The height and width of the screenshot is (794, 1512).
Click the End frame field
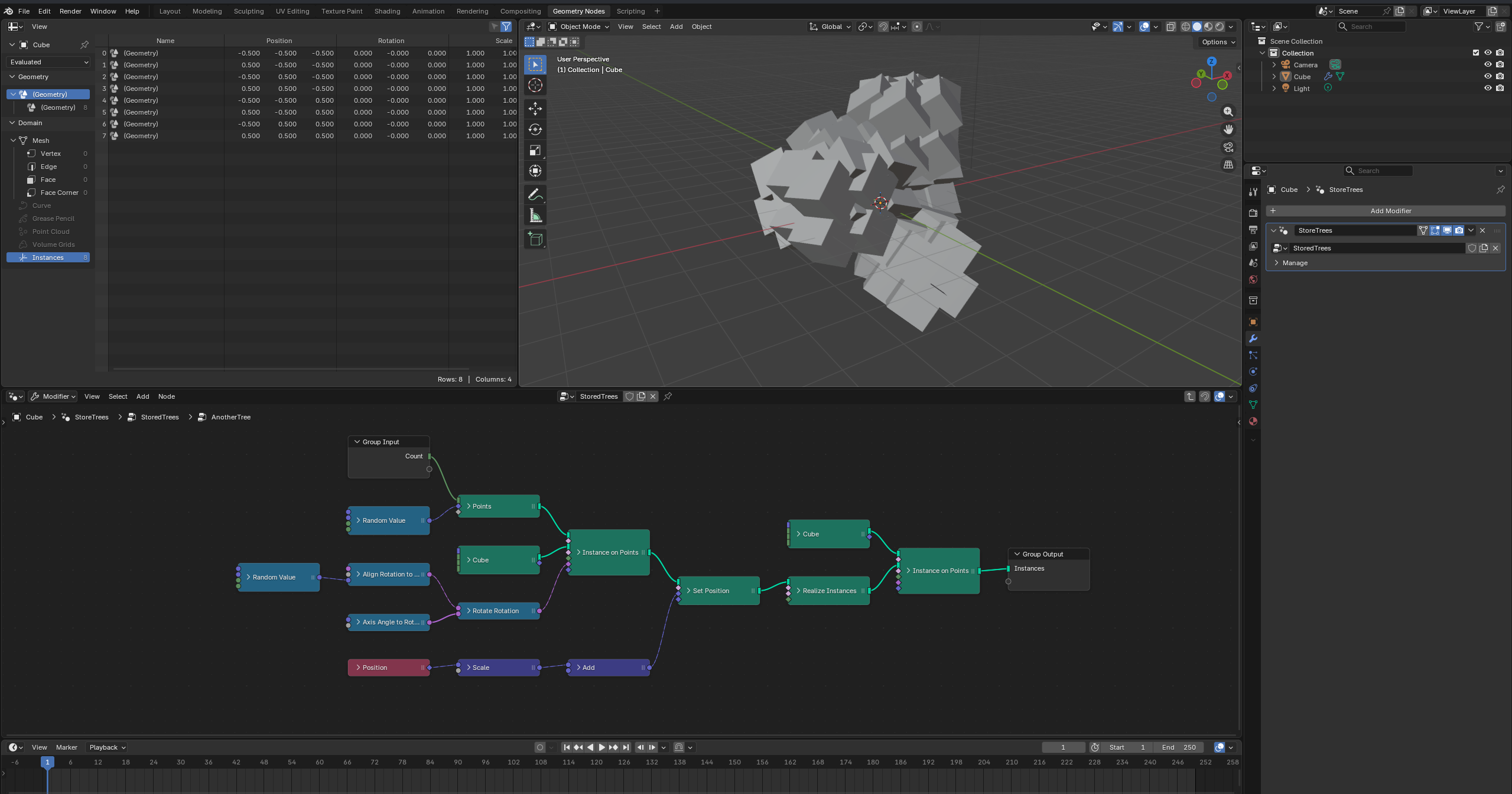[x=1178, y=747]
